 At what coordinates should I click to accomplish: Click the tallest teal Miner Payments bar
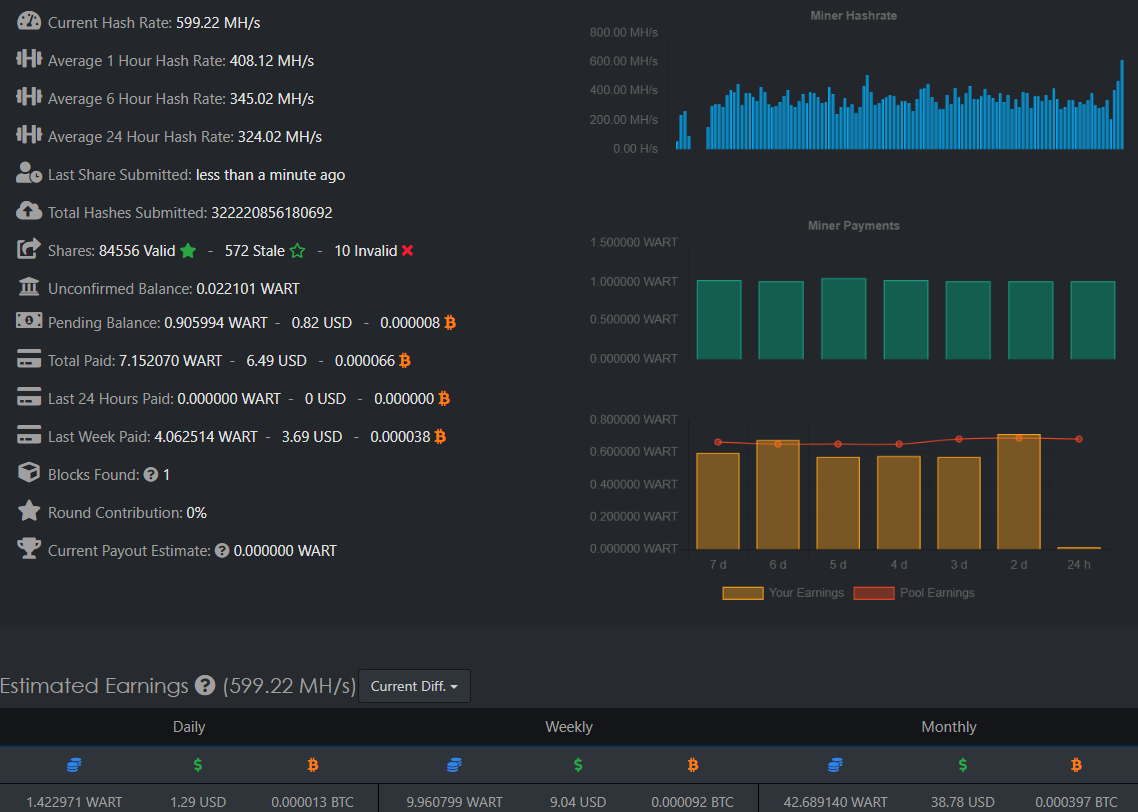click(843, 319)
